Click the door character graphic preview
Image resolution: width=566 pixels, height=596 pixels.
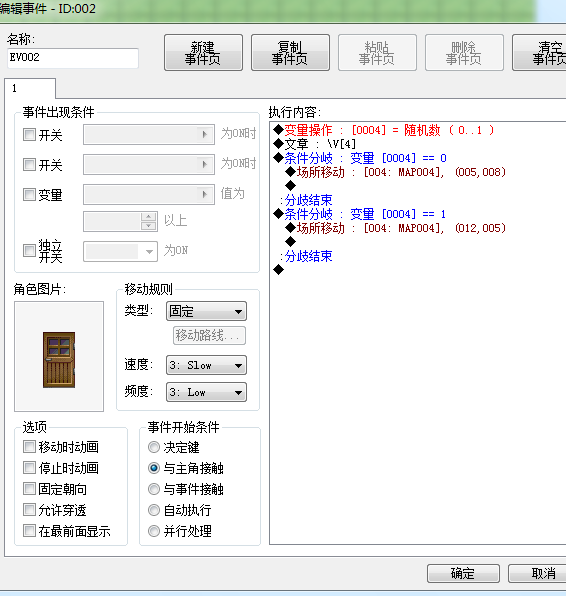[x=59, y=357]
